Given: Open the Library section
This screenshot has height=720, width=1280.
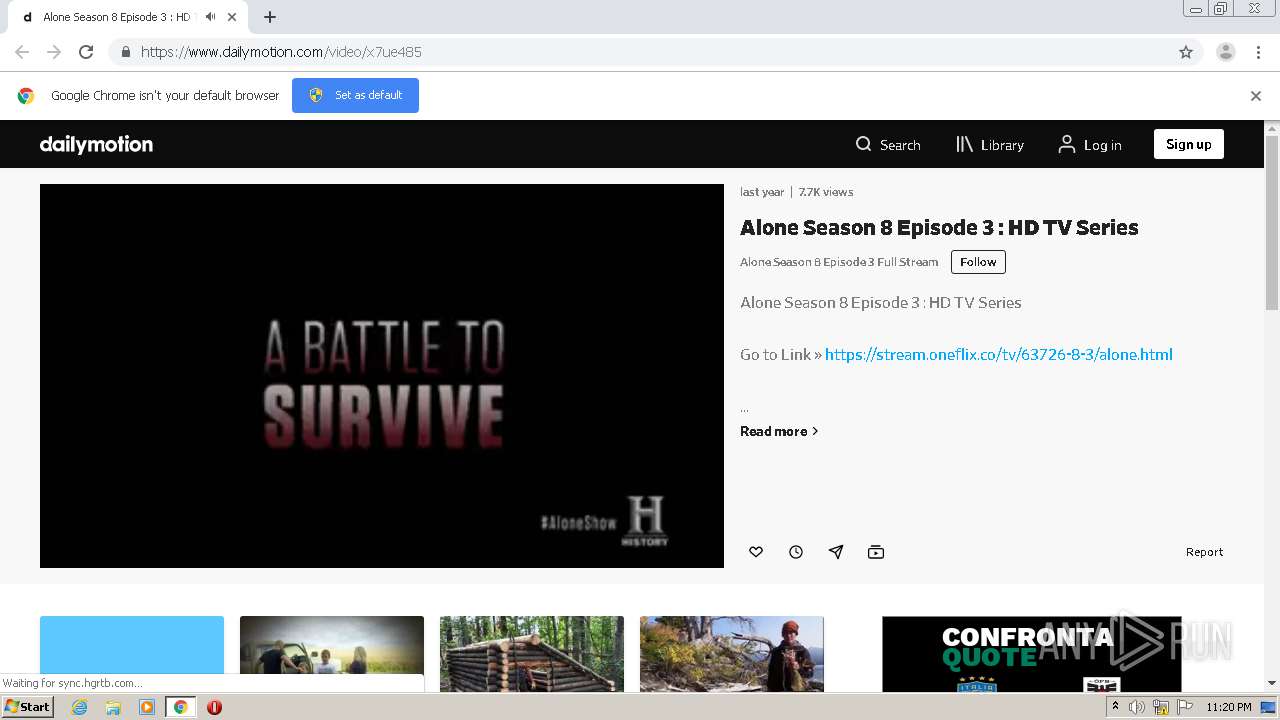Looking at the screenshot, I should pos(990,145).
